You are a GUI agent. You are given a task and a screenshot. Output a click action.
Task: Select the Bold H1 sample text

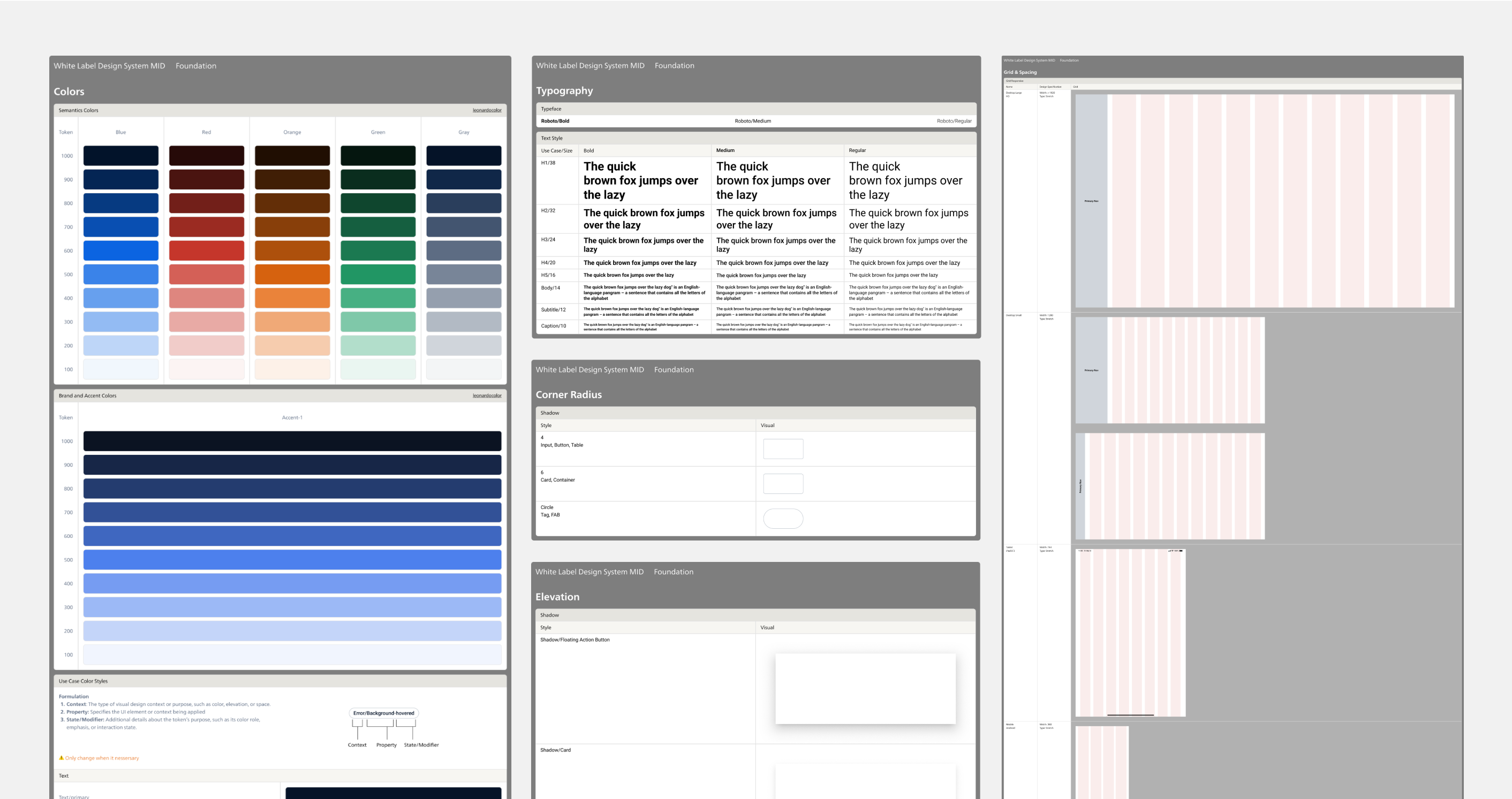(641, 181)
